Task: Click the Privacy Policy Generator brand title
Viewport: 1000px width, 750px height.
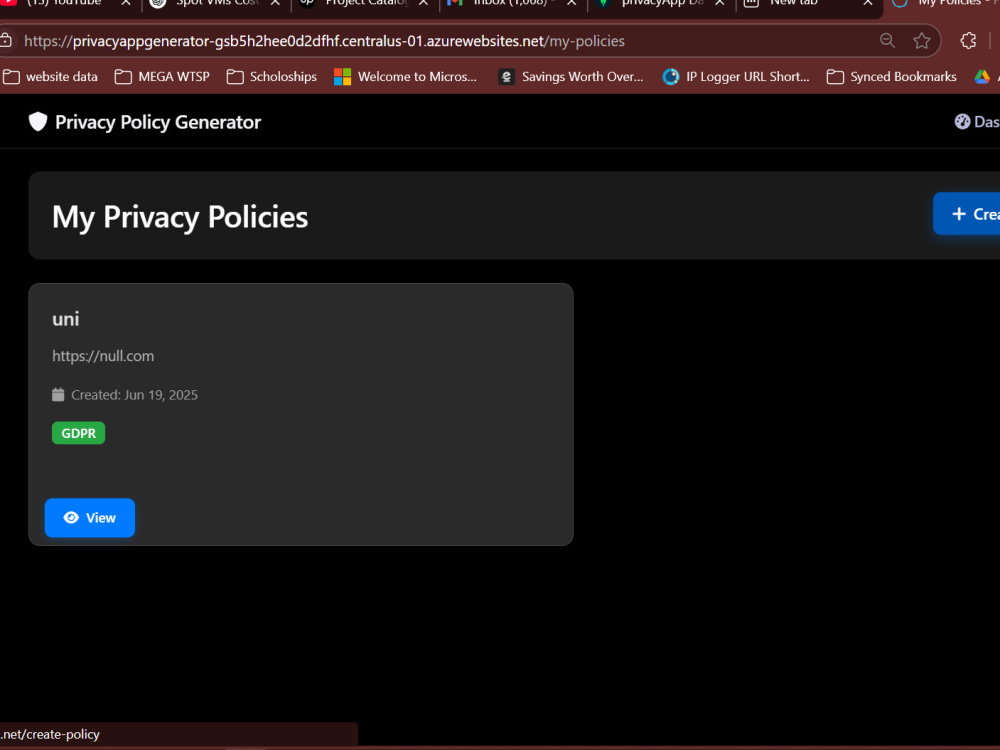Action: click(x=158, y=122)
